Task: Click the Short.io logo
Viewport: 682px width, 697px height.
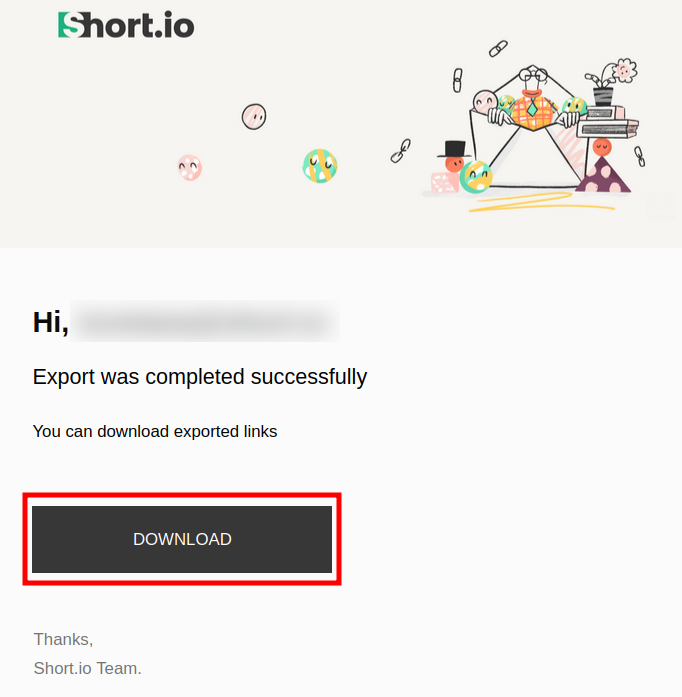Action: click(x=126, y=25)
